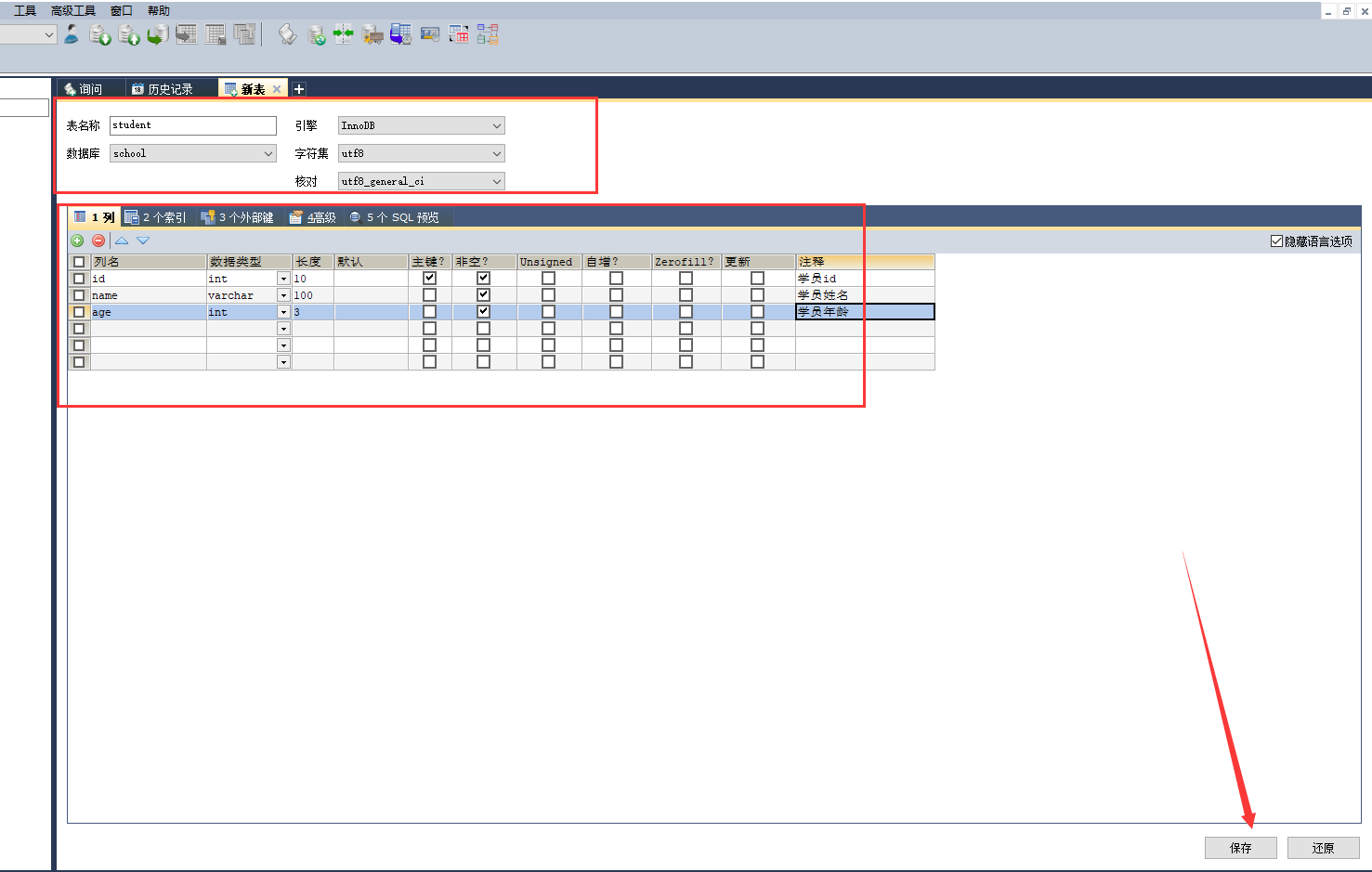This screenshot has width=1372, height=872.
Task: Click length cell 100 of name row
Action: pos(313,295)
